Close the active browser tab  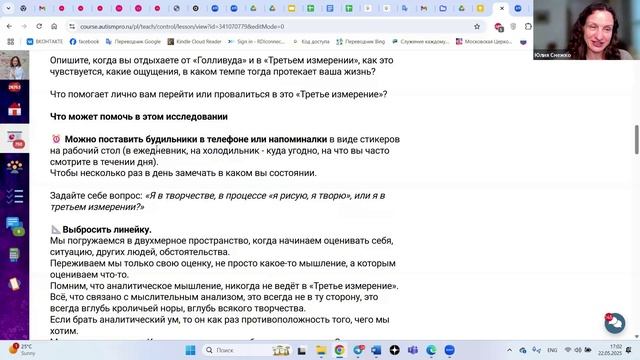click(x=502, y=8)
